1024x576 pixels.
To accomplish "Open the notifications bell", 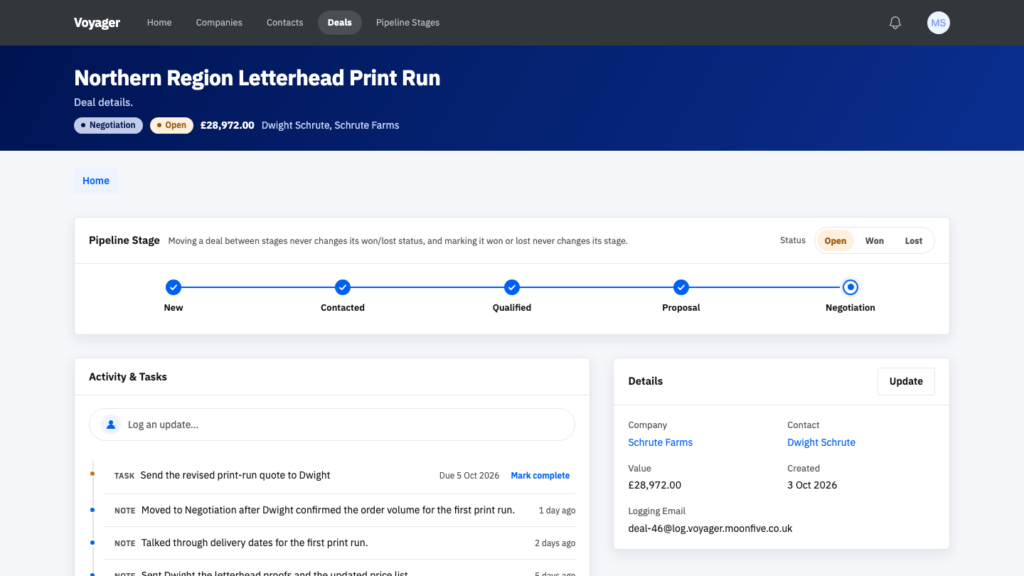I will 895,23.
